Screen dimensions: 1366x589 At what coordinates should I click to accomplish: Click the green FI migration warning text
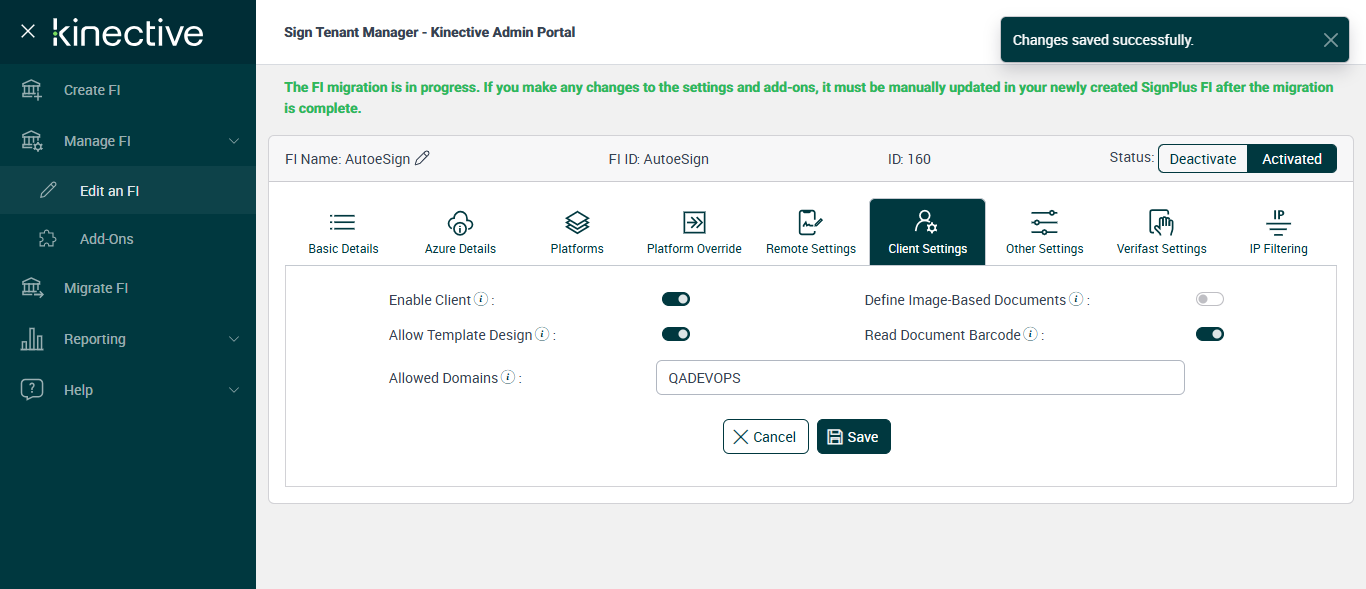(808, 97)
